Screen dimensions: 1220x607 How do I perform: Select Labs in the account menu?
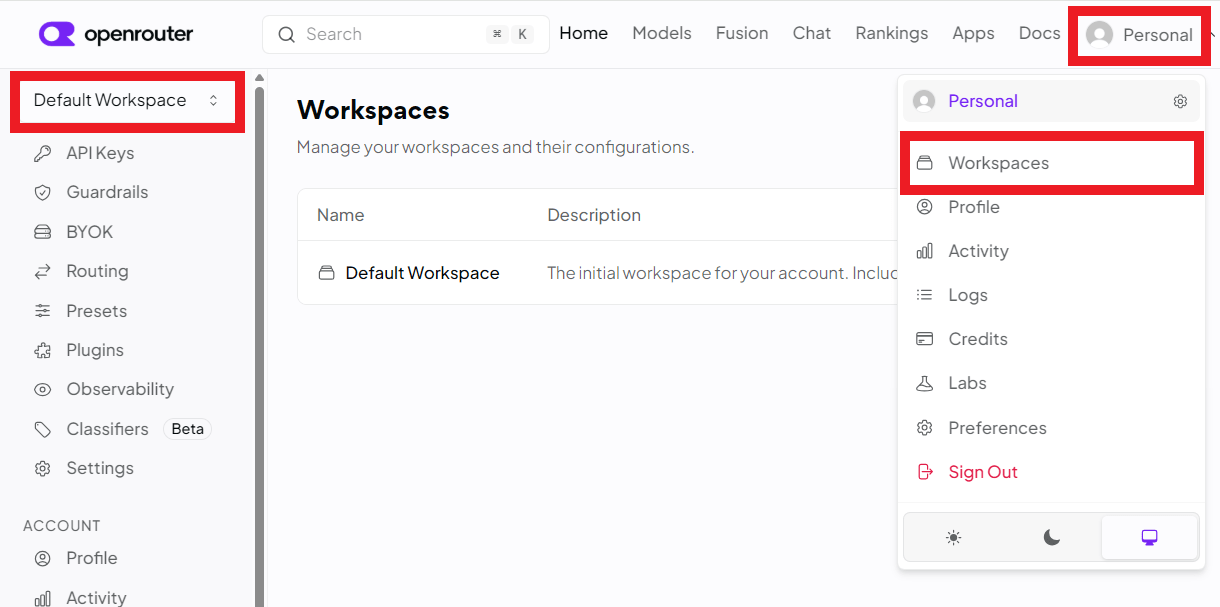point(1051,383)
